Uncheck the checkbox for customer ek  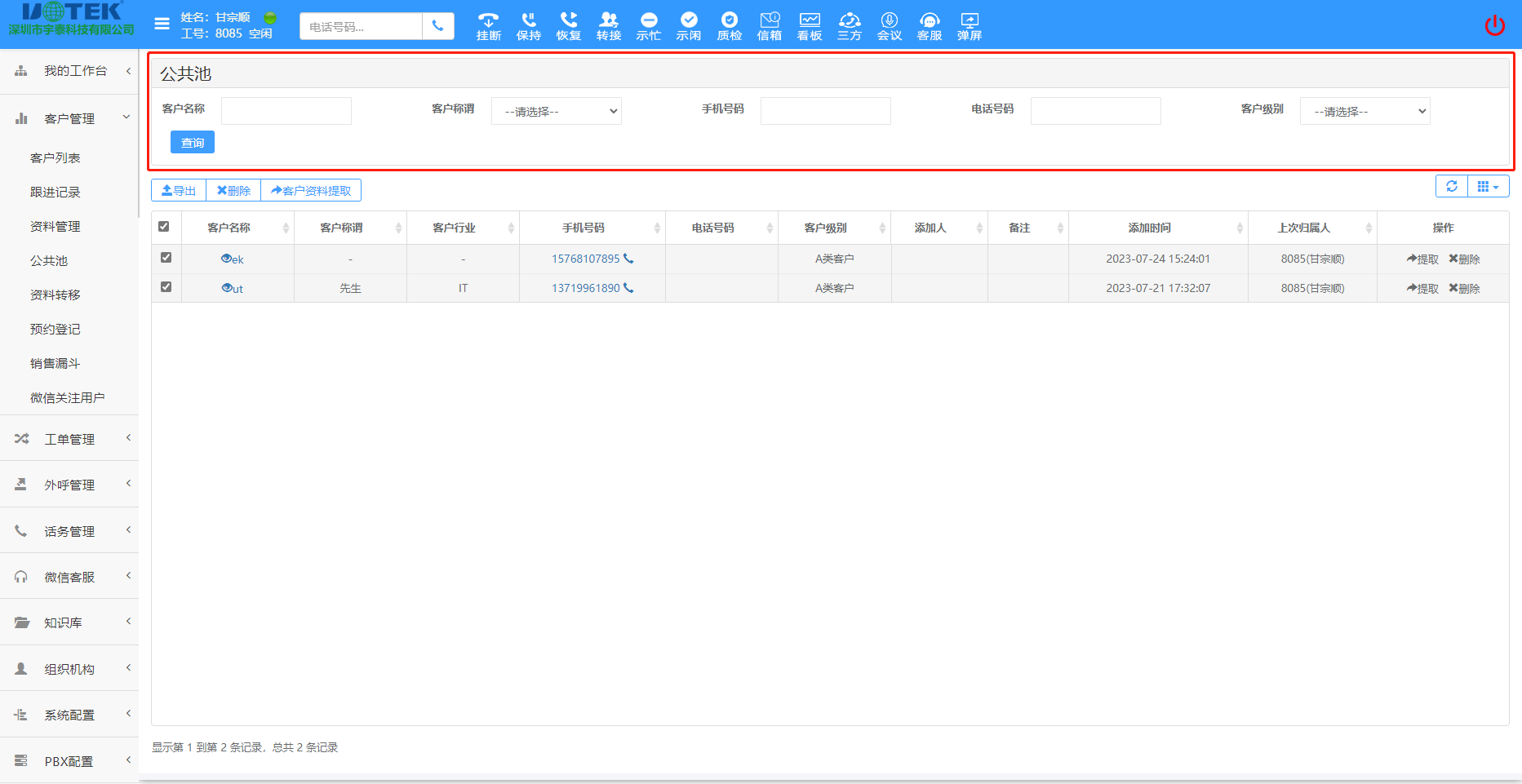(x=166, y=258)
